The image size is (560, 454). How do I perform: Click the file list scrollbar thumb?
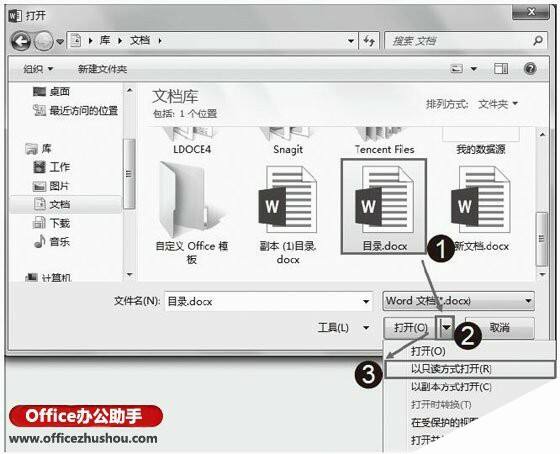(x=542, y=239)
